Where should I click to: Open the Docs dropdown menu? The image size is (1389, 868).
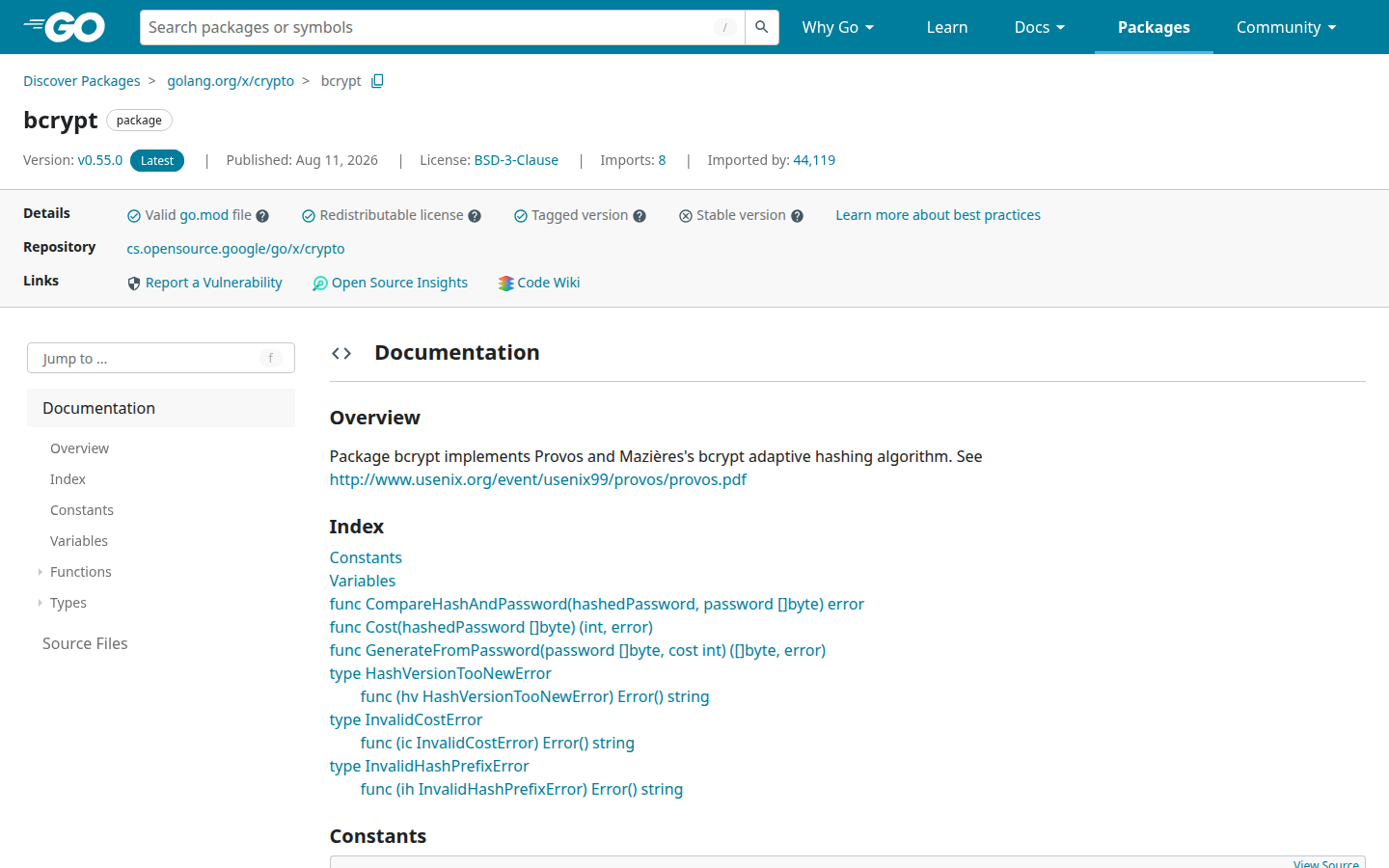tap(1040, 27)
